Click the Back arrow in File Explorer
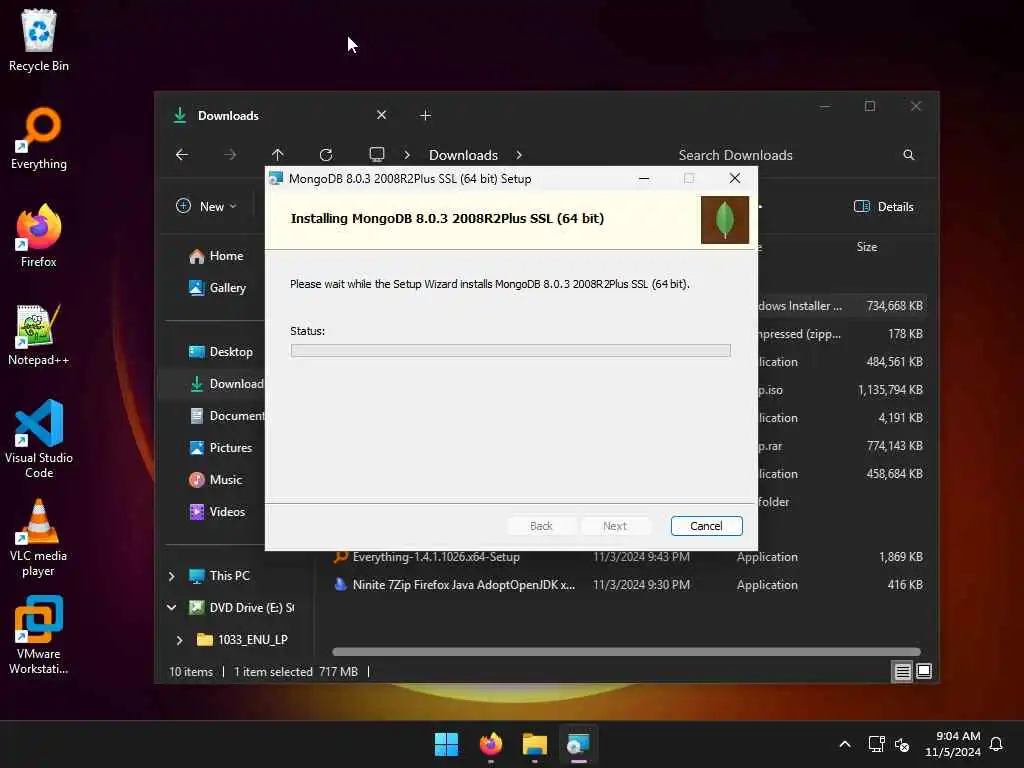Screen dimensions: 1024x768 [x=182, y=155]
